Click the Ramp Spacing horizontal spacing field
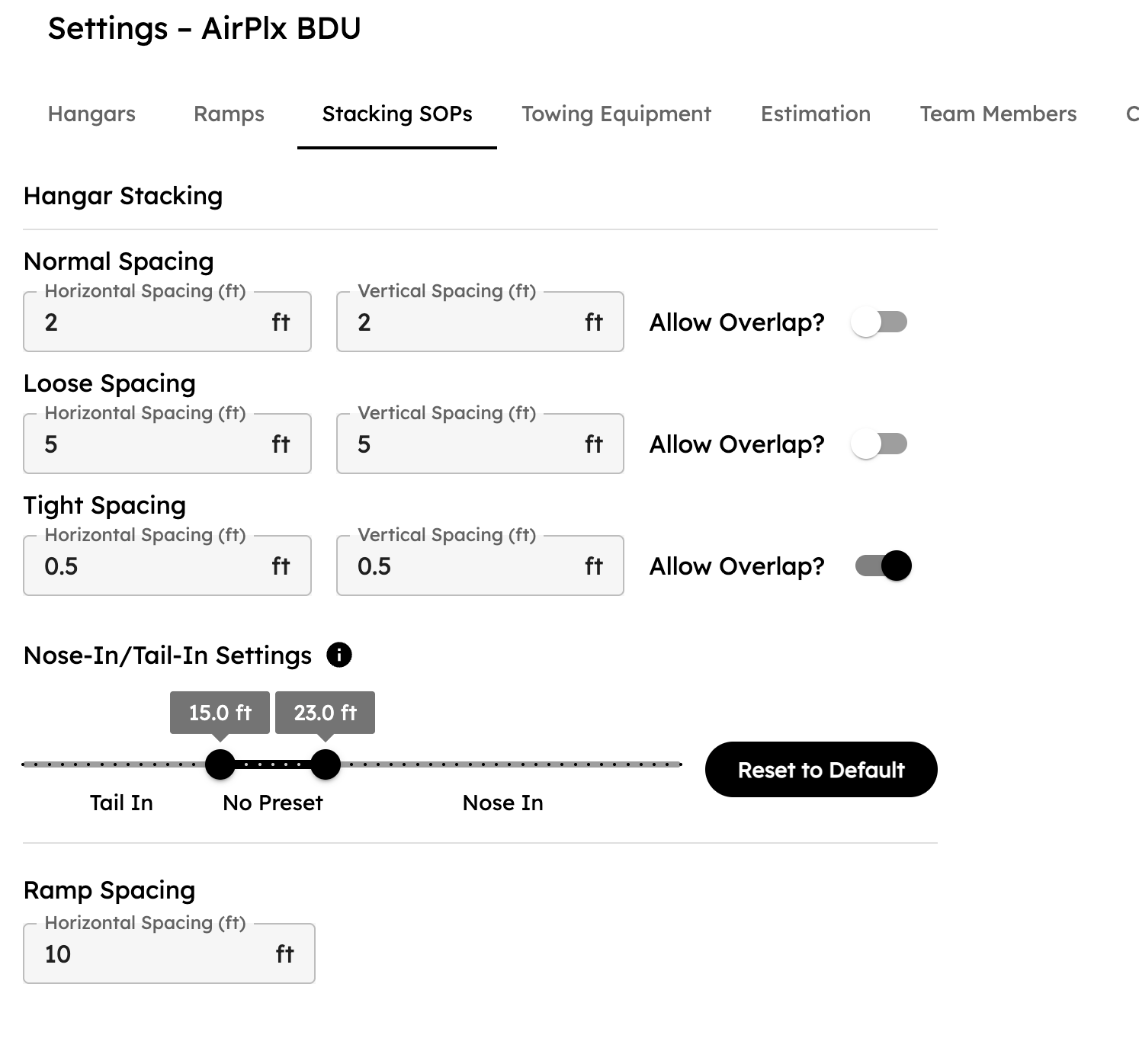Viewport: 1139px width, 1064px height. [169, 953]
